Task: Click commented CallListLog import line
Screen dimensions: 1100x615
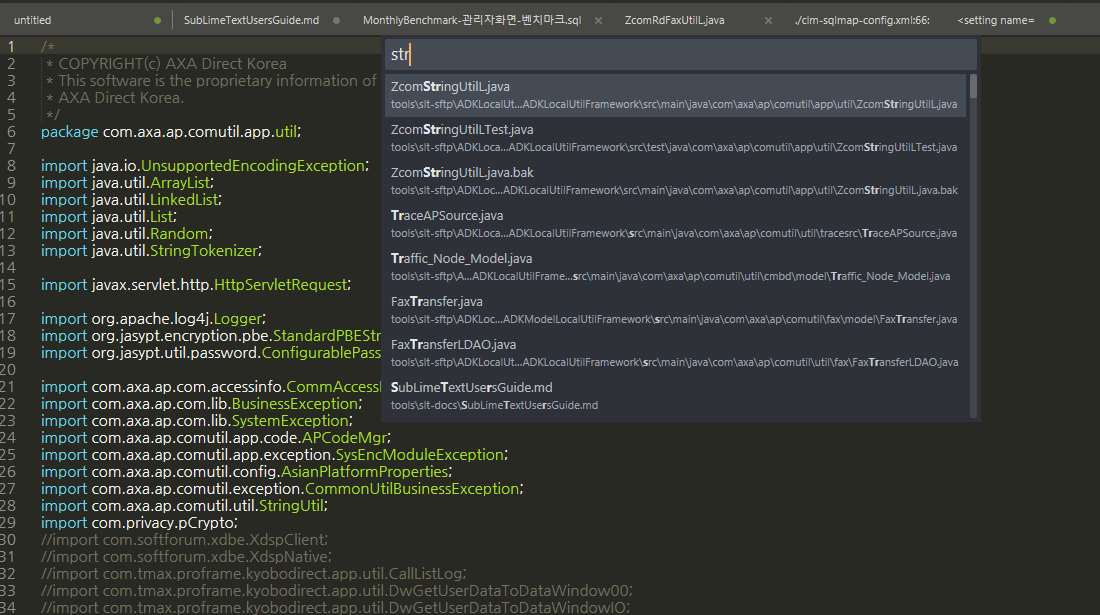Action: click(253, 574)
